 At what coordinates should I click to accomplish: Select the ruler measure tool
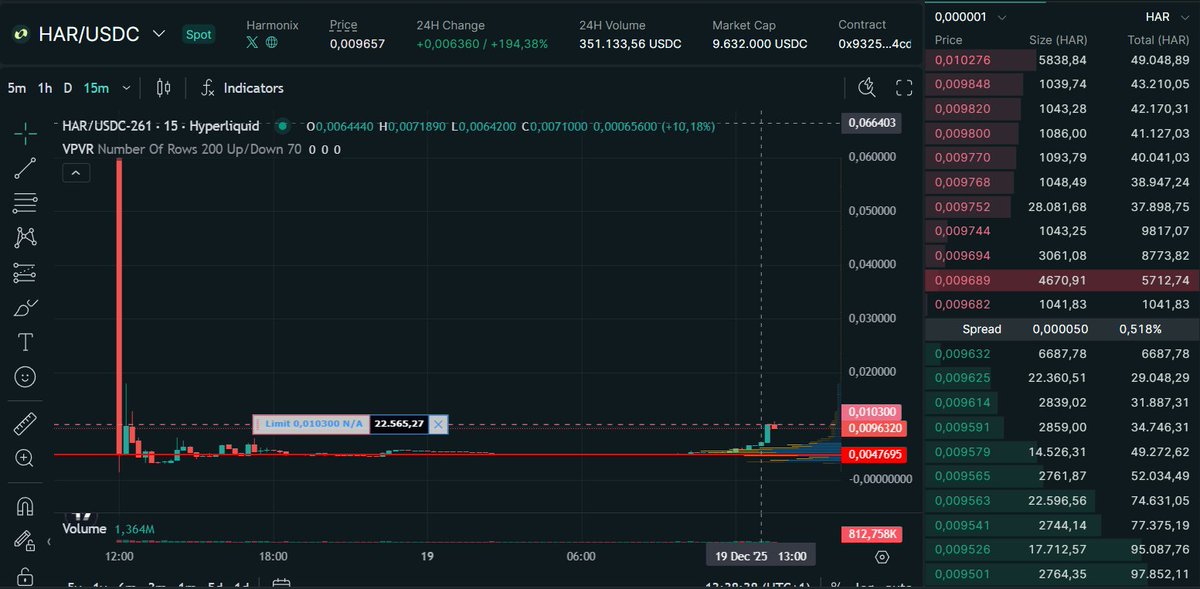pos(26,423)
